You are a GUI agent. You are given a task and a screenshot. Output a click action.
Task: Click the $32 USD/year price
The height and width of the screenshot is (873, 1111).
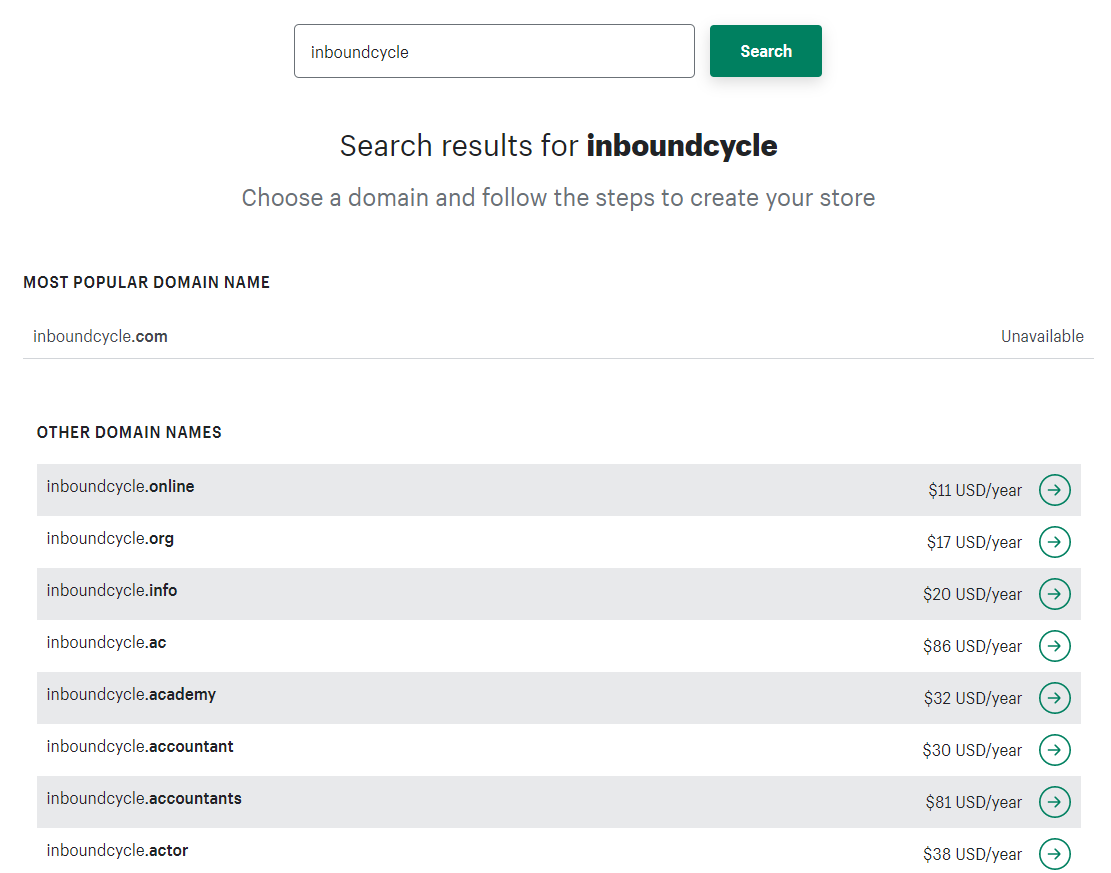[x=973, y=699]
